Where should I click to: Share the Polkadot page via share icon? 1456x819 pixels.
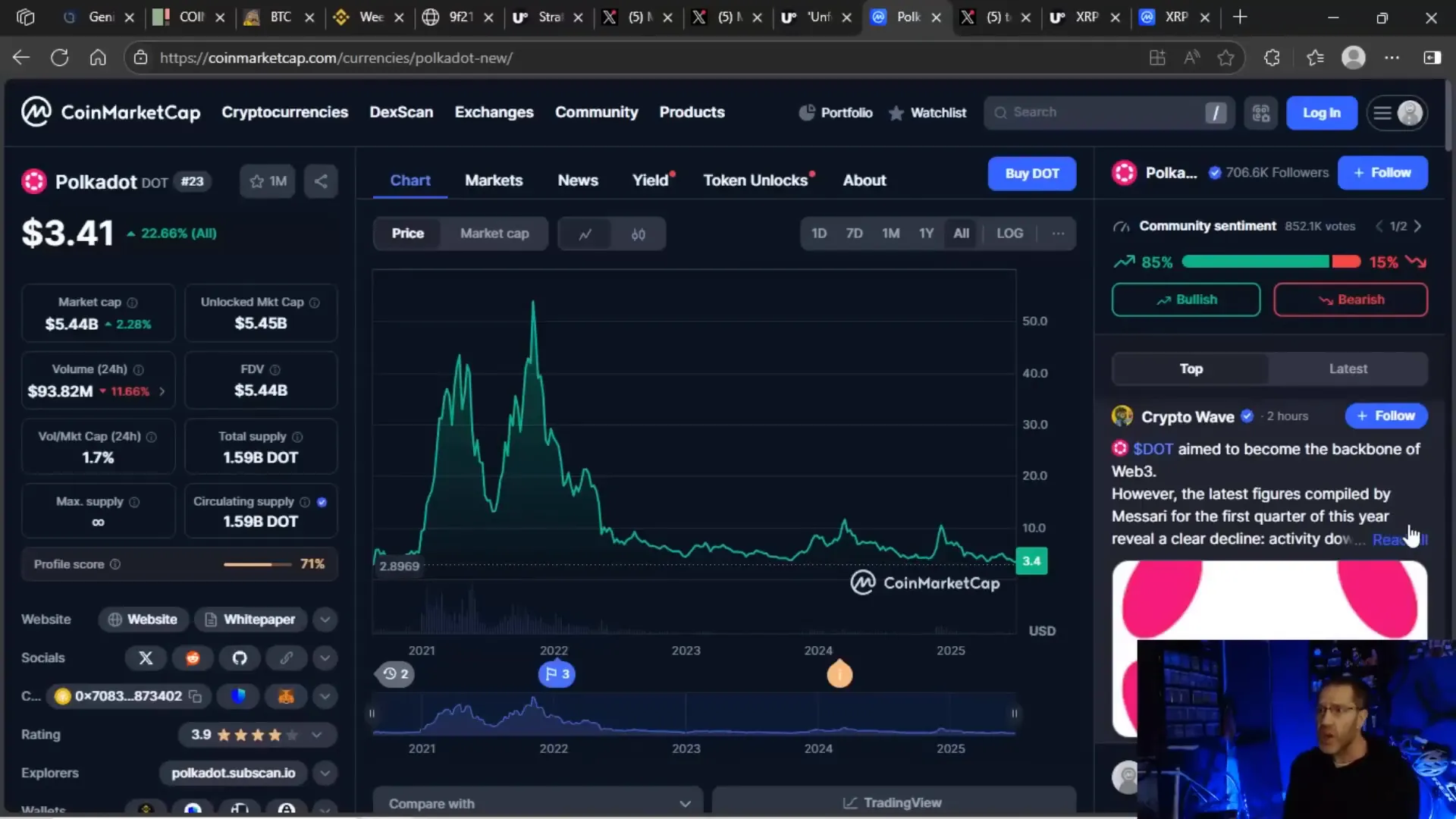point(321,181)
